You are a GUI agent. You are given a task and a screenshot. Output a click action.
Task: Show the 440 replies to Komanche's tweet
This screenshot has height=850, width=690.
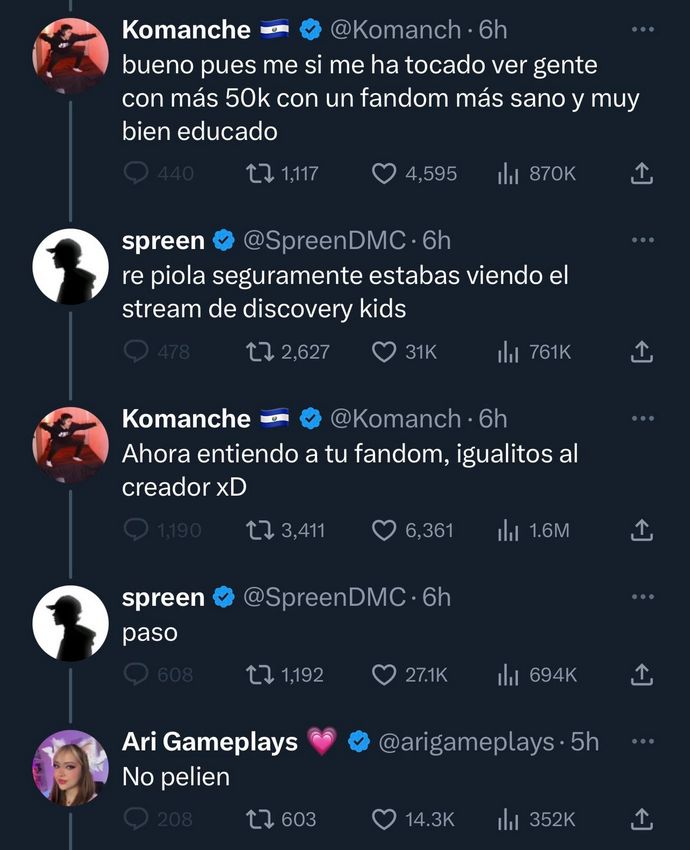click(135, 173)
